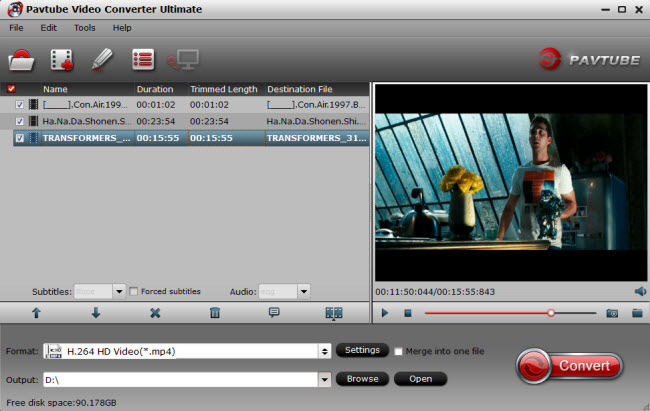
Task: Click the film icon of Con.Air row
Action: tap(34, 105)
